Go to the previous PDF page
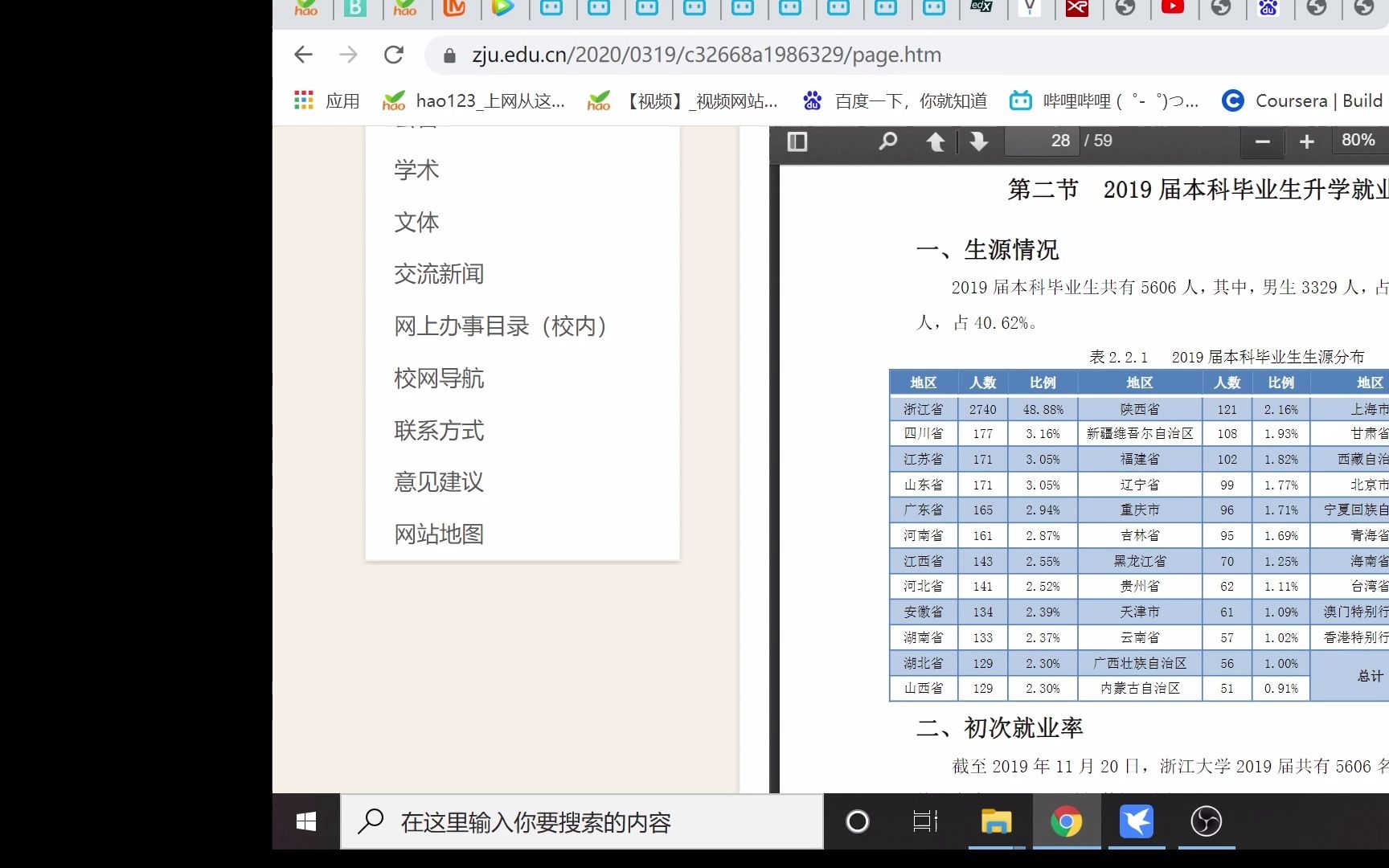 point(936,141)
